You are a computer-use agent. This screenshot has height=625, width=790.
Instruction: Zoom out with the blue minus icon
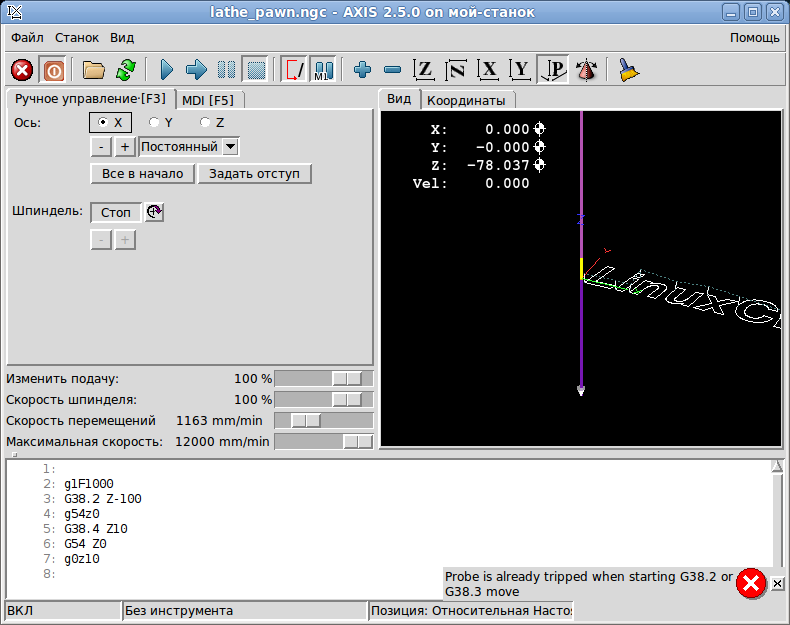392,70
